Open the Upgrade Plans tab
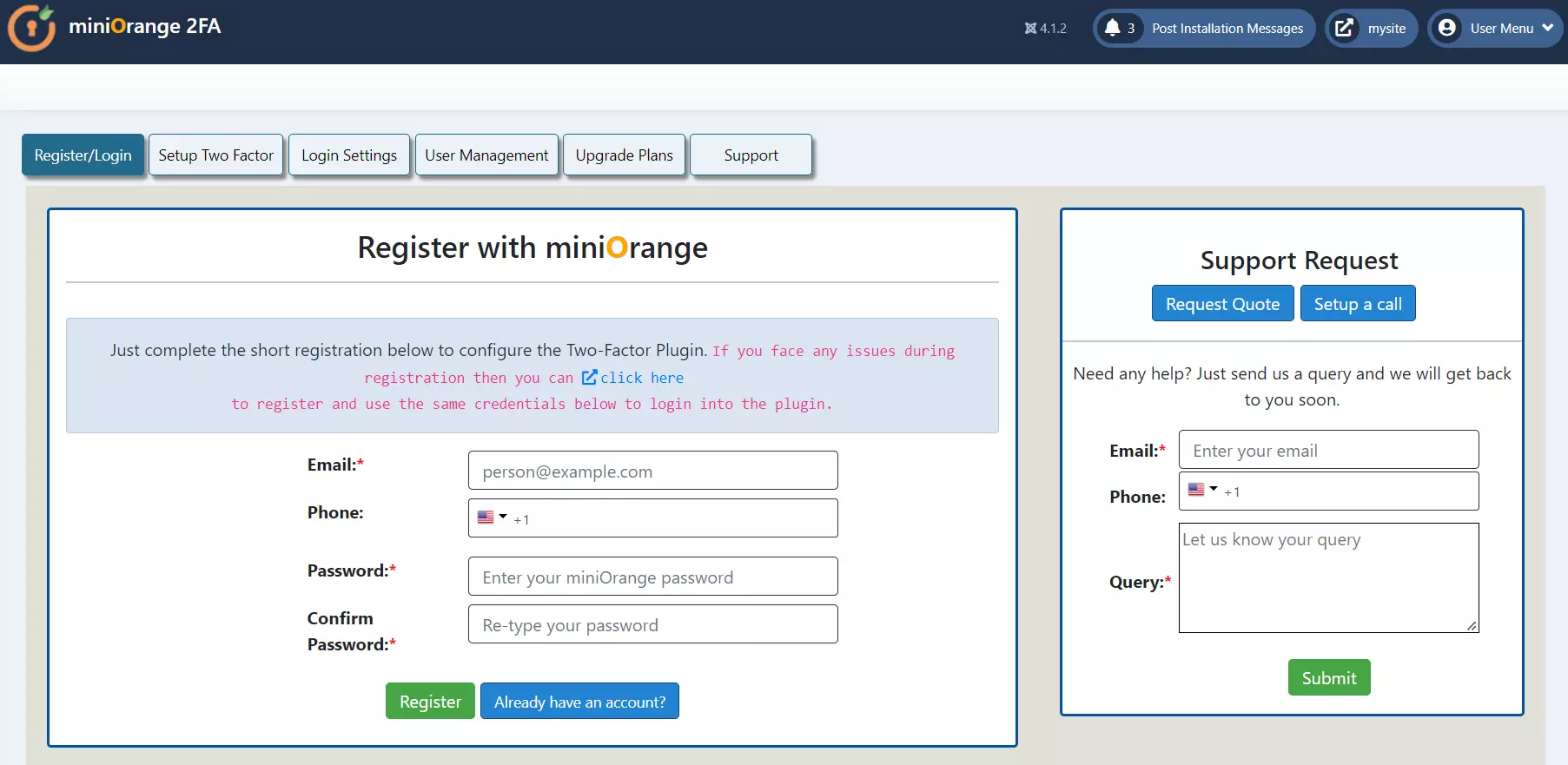This screenshot has height=765, width=1568. coord(625,155)
